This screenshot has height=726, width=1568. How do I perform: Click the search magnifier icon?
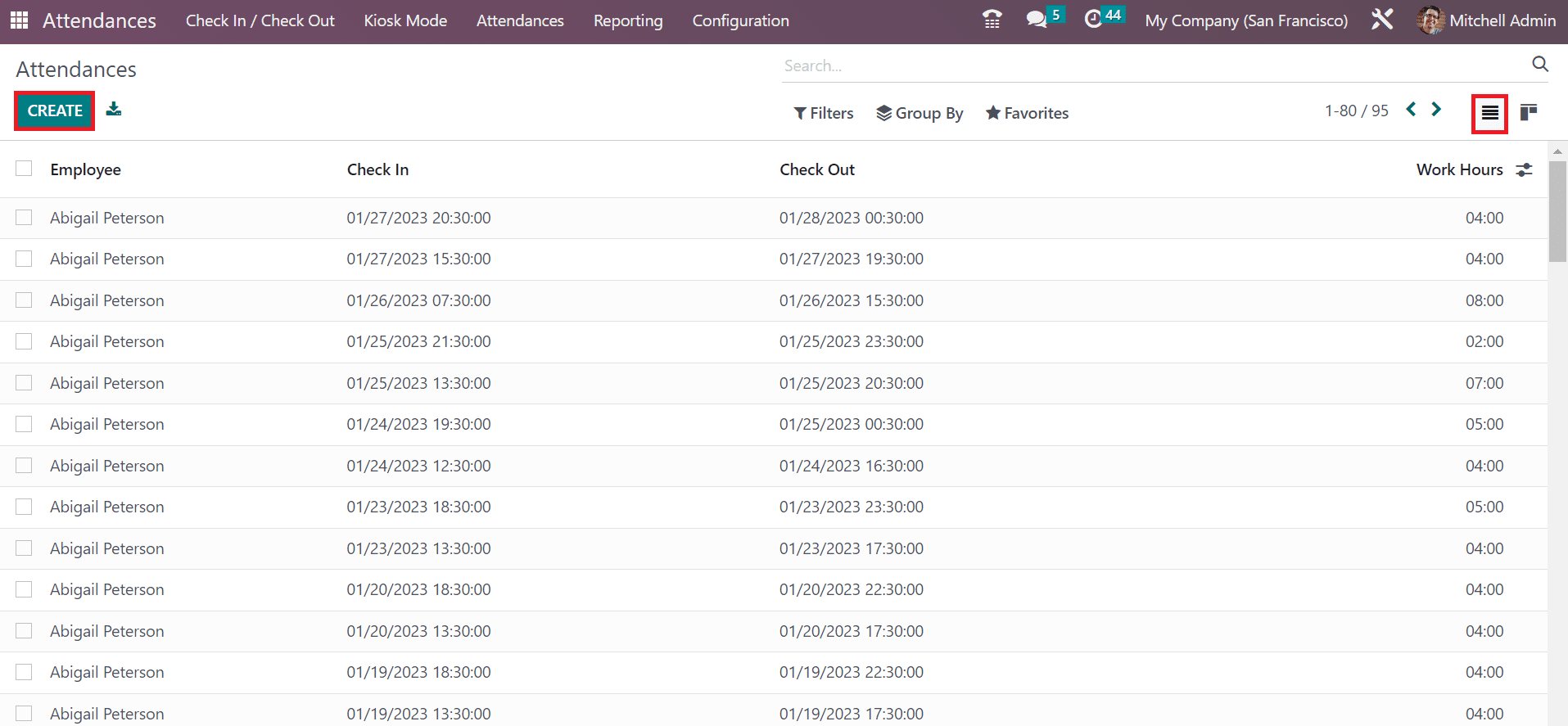[x=1539, y=65]
